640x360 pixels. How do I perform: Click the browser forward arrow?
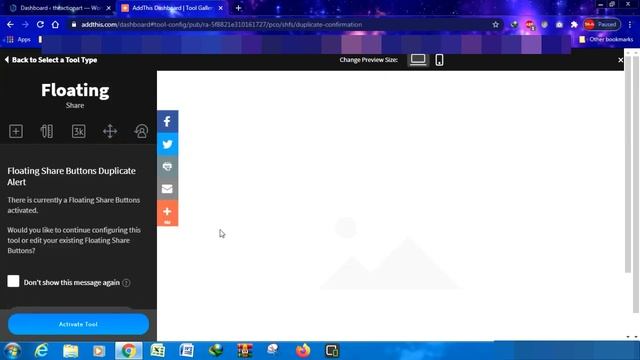[x=25, y=24]
